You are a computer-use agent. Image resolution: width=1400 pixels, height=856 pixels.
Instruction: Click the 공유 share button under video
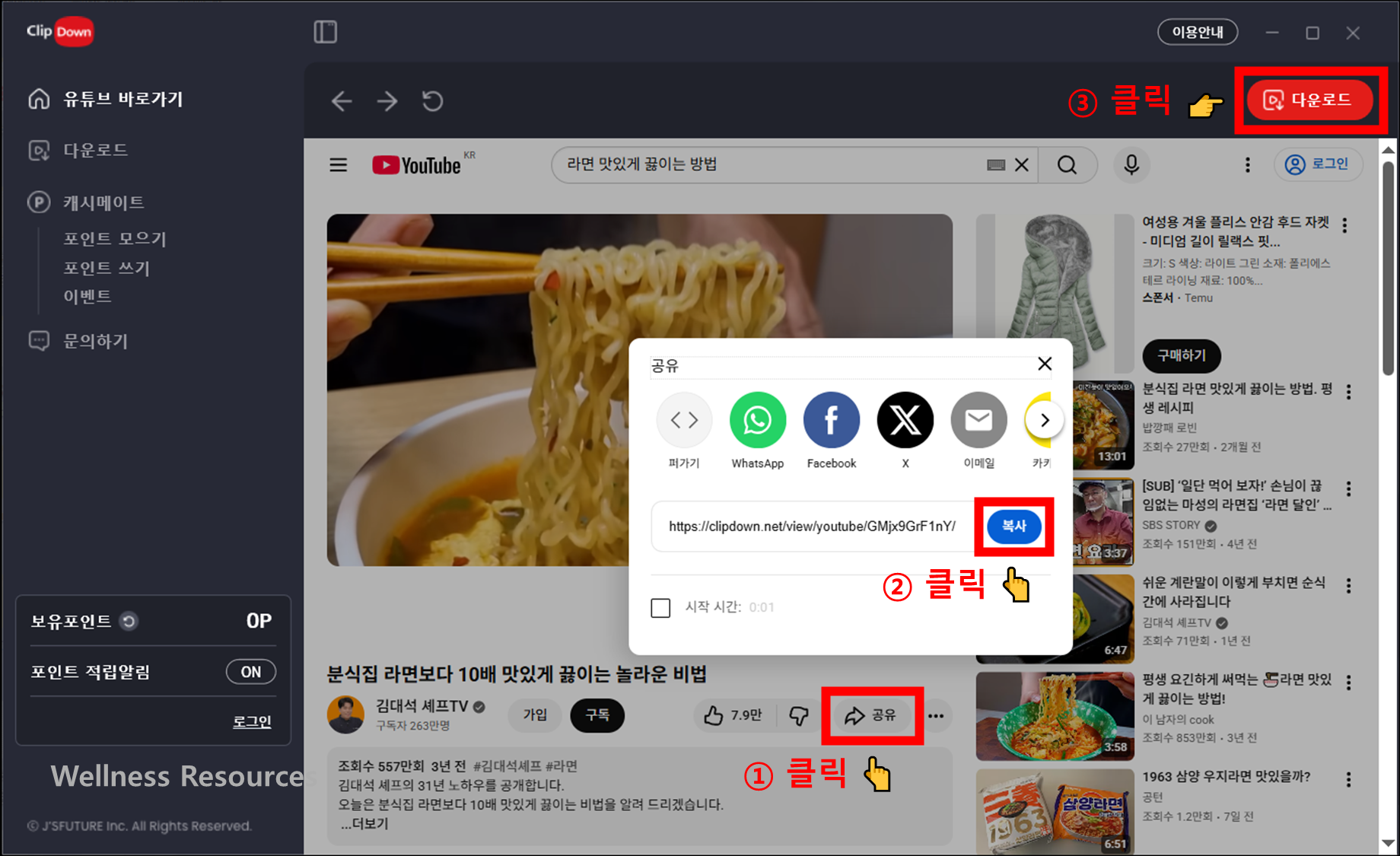[872, 715]
